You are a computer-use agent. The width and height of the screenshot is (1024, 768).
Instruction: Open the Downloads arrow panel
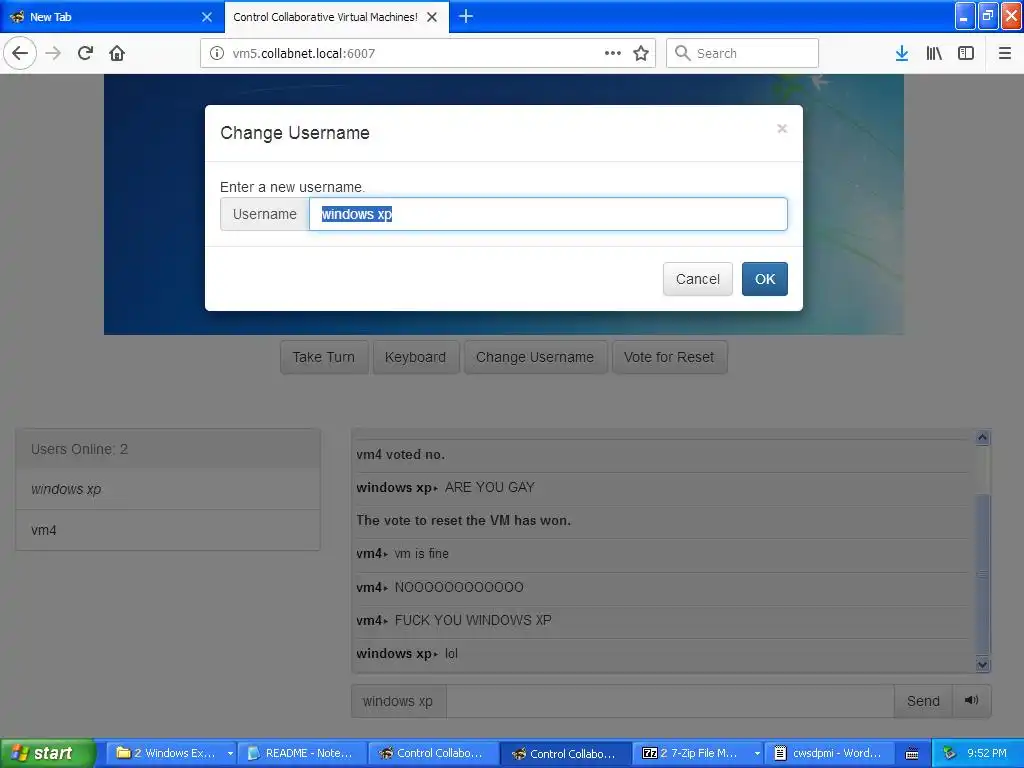pyautogui.click(x=902, y=53)
